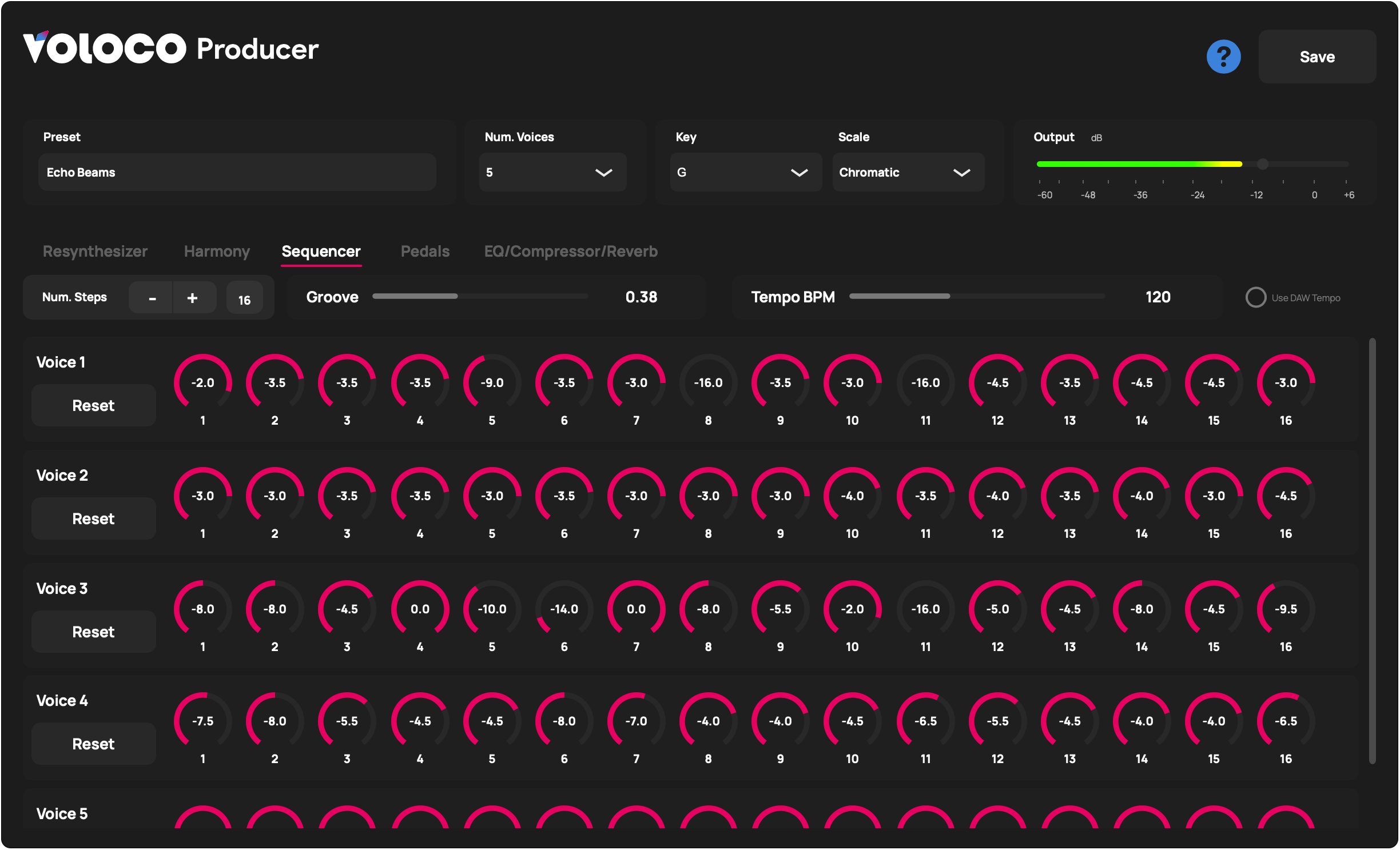
Task: Click Voice 1 step 8 knob (-16.0)
Action: pos(708,382)
